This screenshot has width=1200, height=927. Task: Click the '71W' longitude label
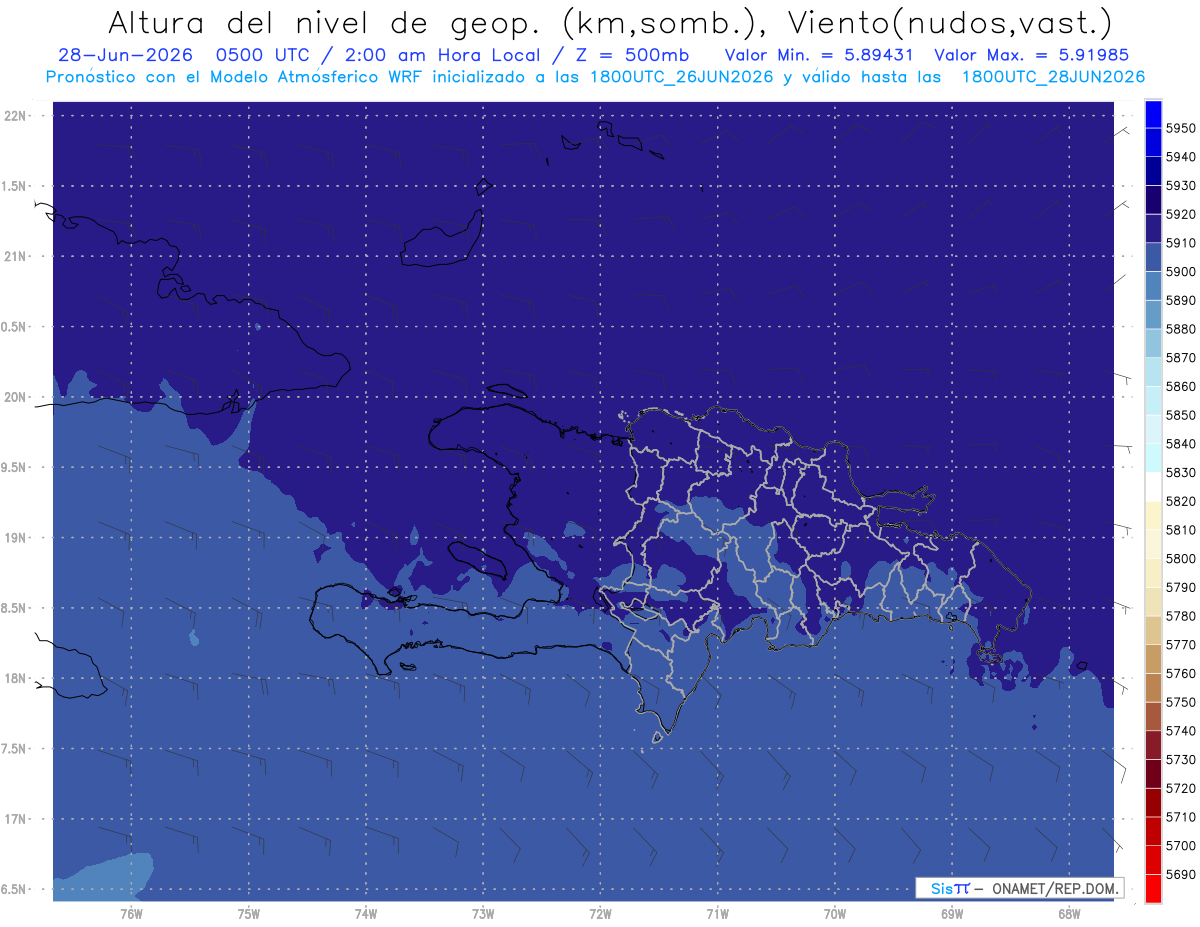pyautogui.click(x=717, y=914)
